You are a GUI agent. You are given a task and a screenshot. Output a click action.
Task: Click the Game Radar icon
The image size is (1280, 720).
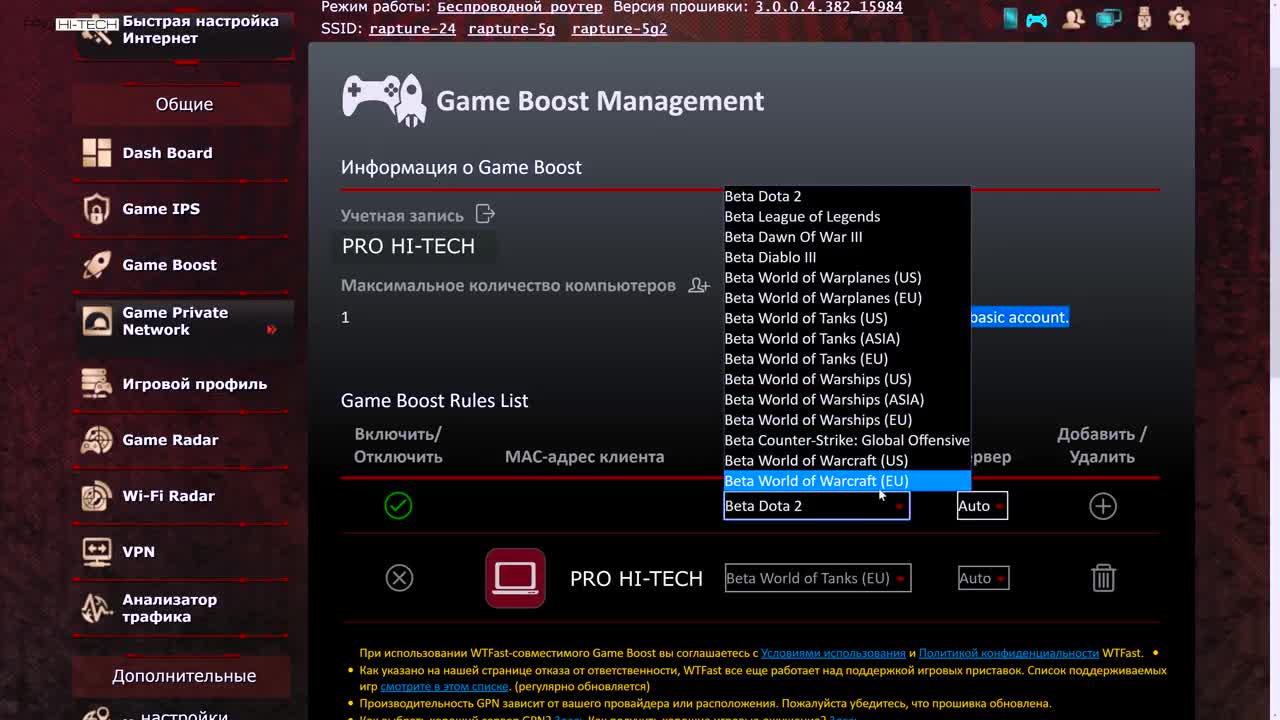point(97,440)
